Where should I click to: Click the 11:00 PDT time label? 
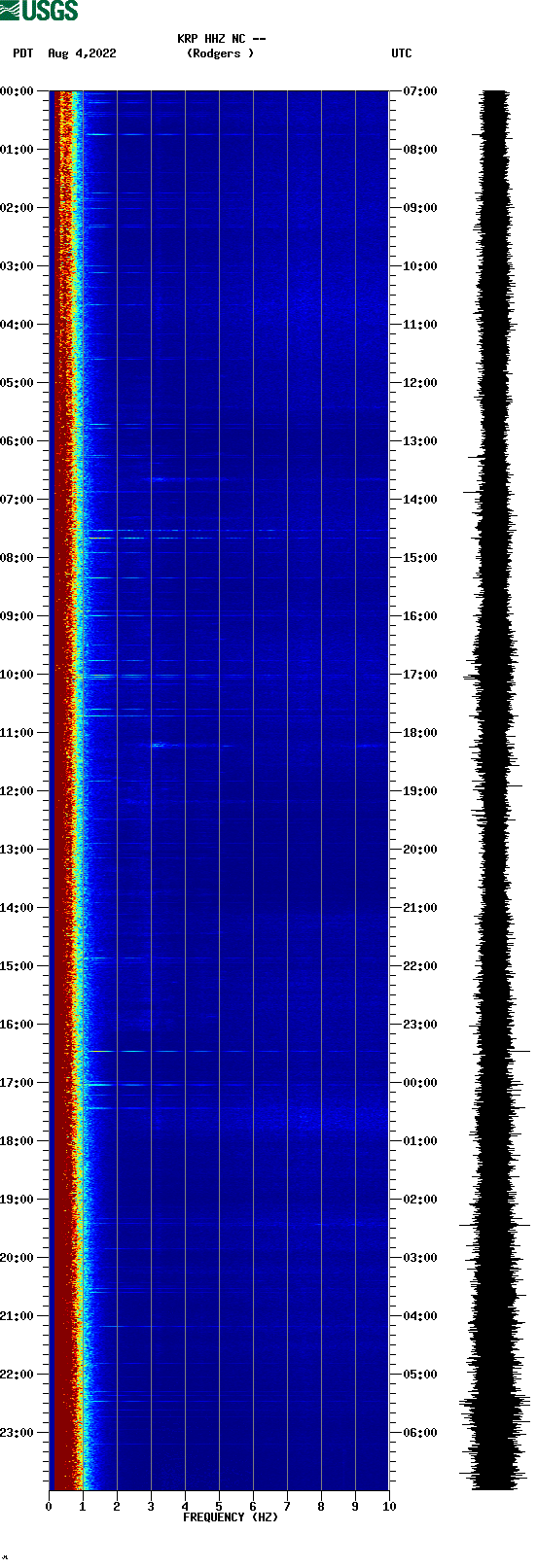point(18,733)
